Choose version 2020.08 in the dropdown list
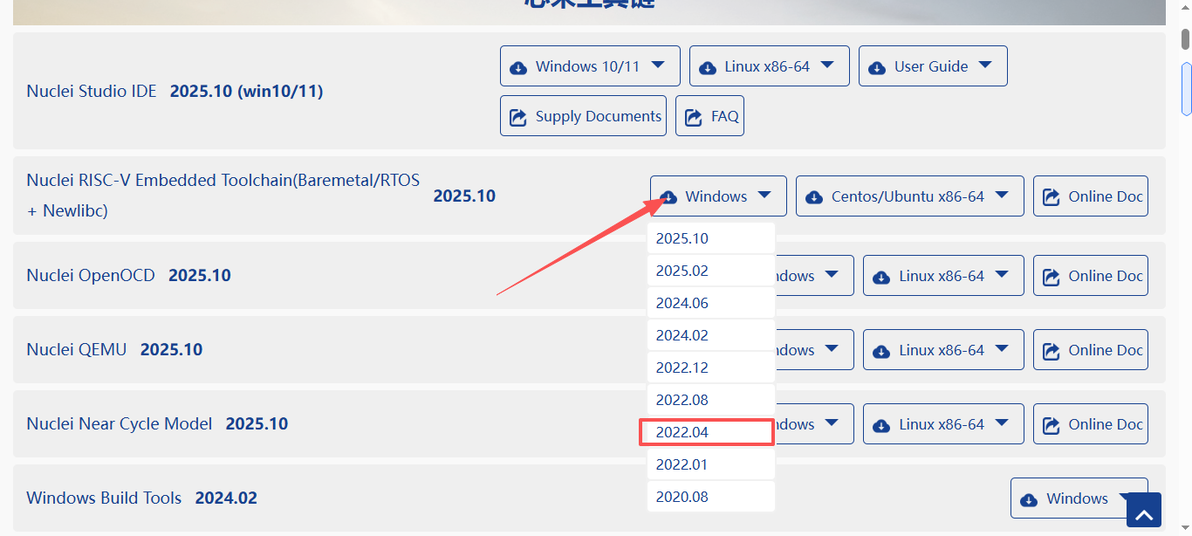1192x536 pixels. (711, 496)
